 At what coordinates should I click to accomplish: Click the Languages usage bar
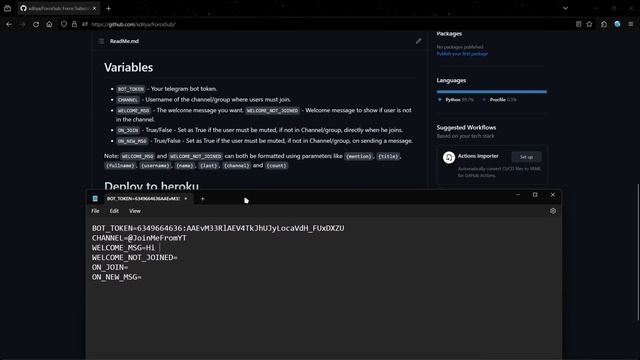click(x=491, y=92)
